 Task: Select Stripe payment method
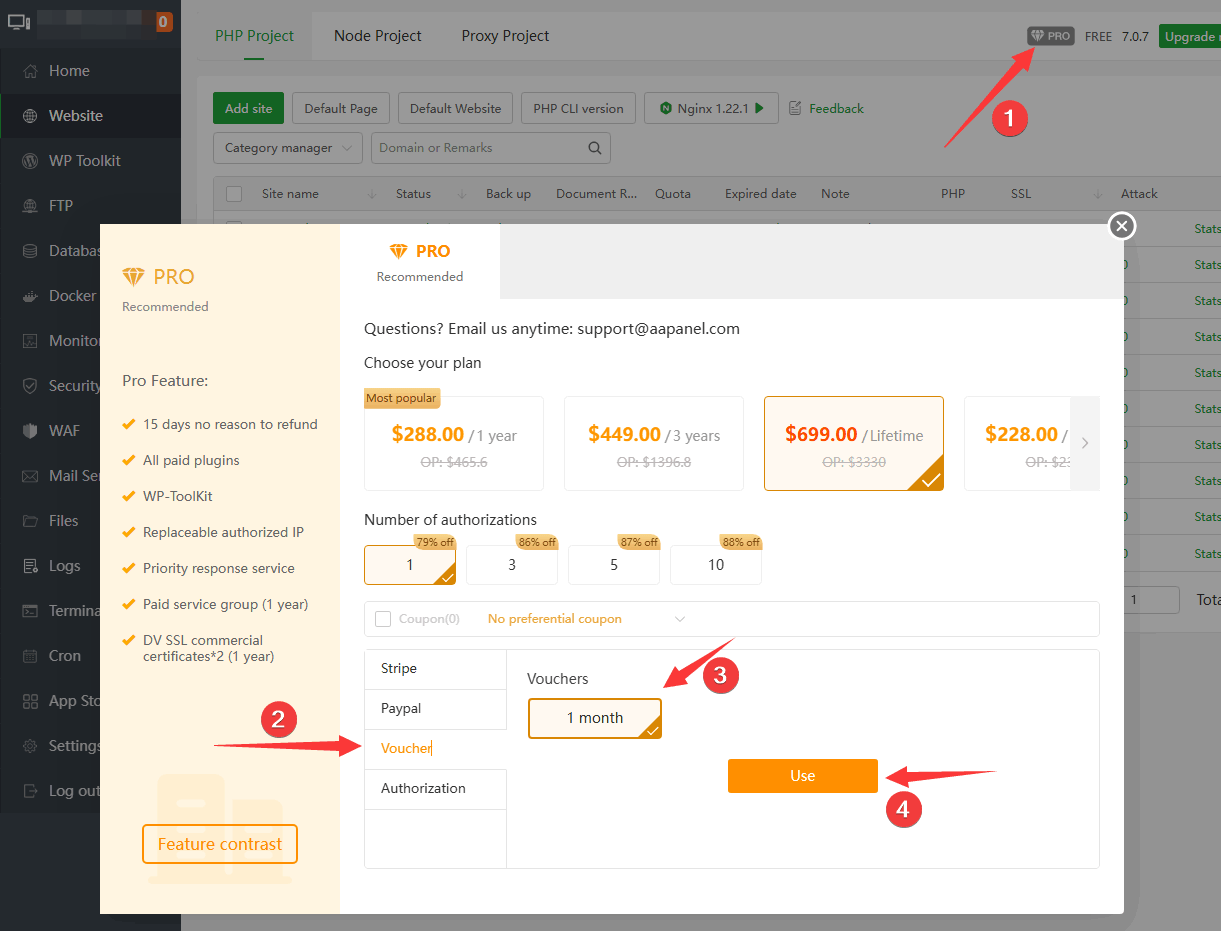point(436,669)
